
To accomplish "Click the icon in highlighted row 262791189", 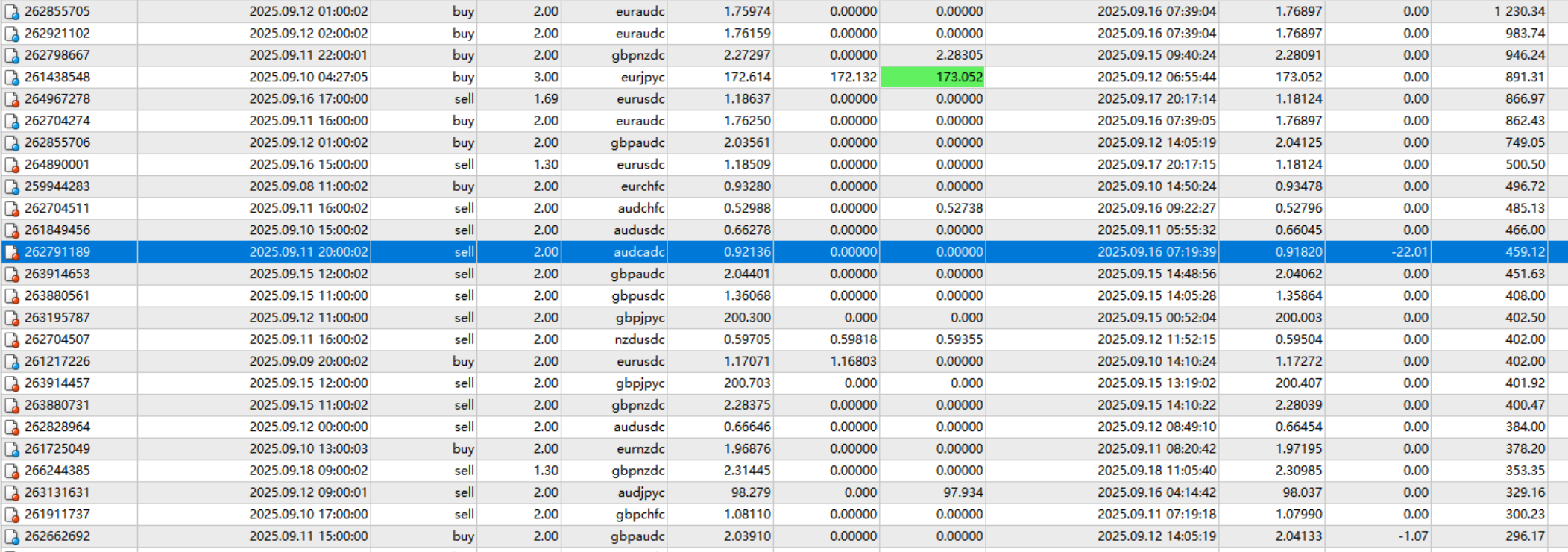I will pos(12,253).
